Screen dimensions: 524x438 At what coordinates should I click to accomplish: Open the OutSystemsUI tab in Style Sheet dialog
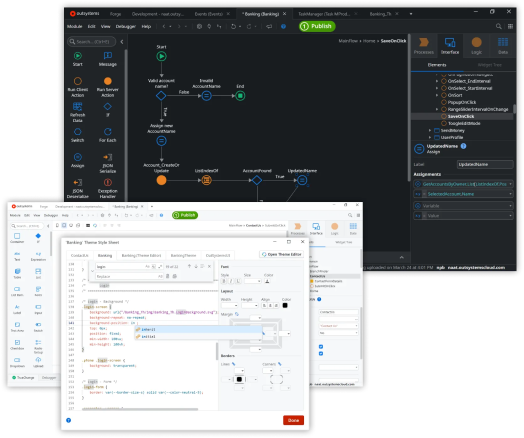tap(218, 255)
